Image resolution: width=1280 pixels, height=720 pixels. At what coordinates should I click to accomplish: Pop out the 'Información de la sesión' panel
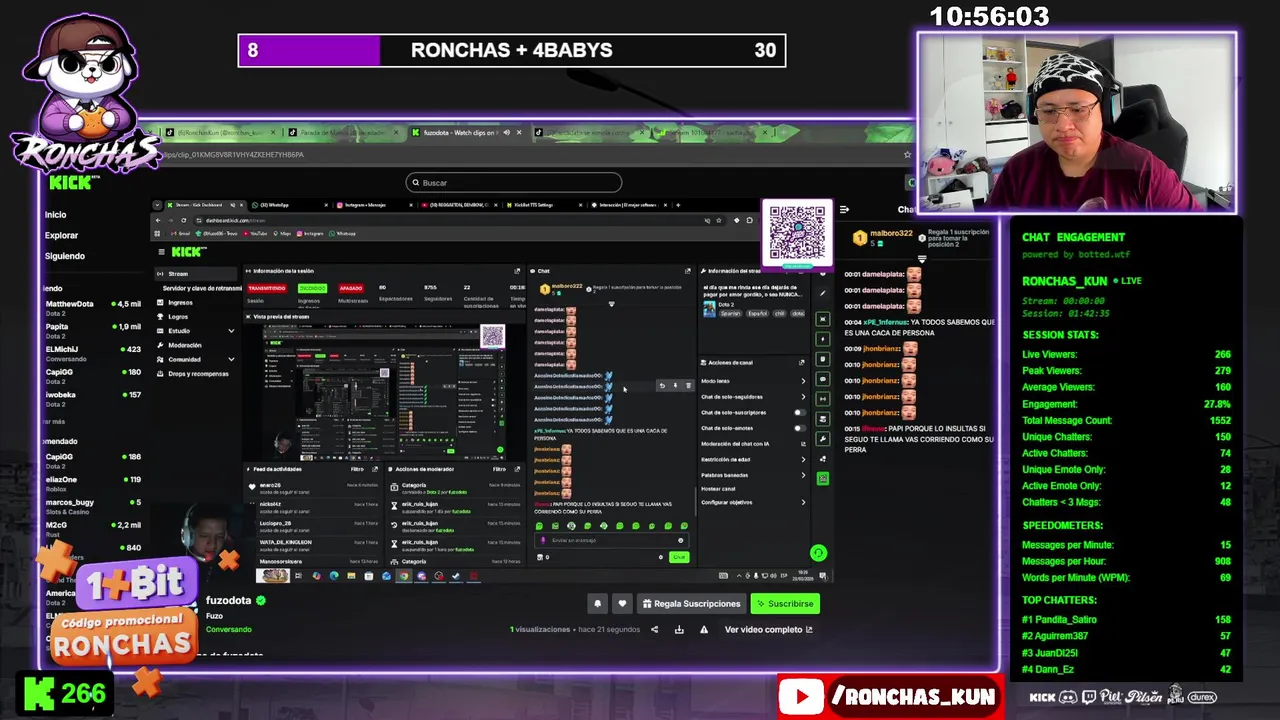click(517, 271)
